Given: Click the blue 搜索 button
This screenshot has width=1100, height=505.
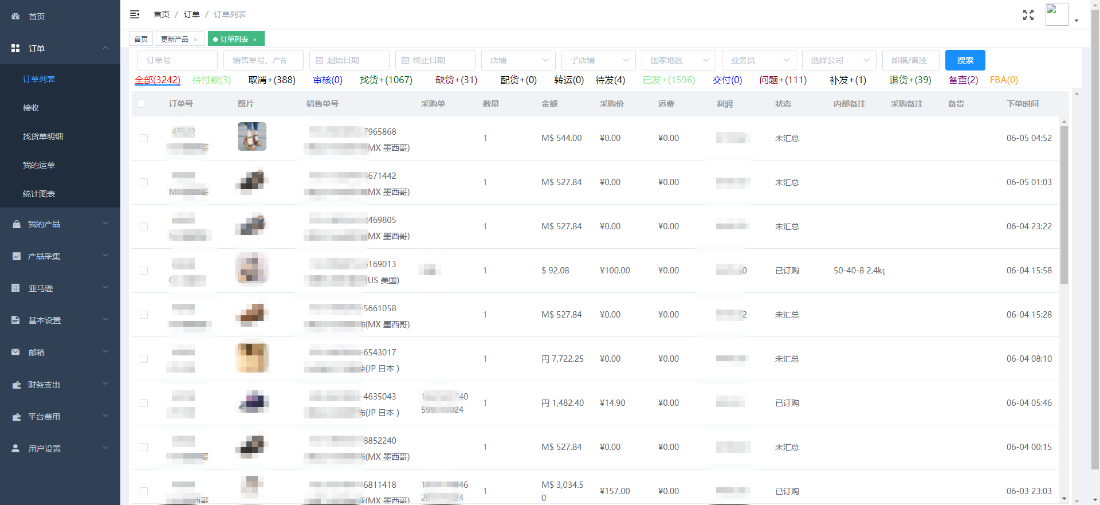Looking at the screenshot, I should [x=965, y=60].
